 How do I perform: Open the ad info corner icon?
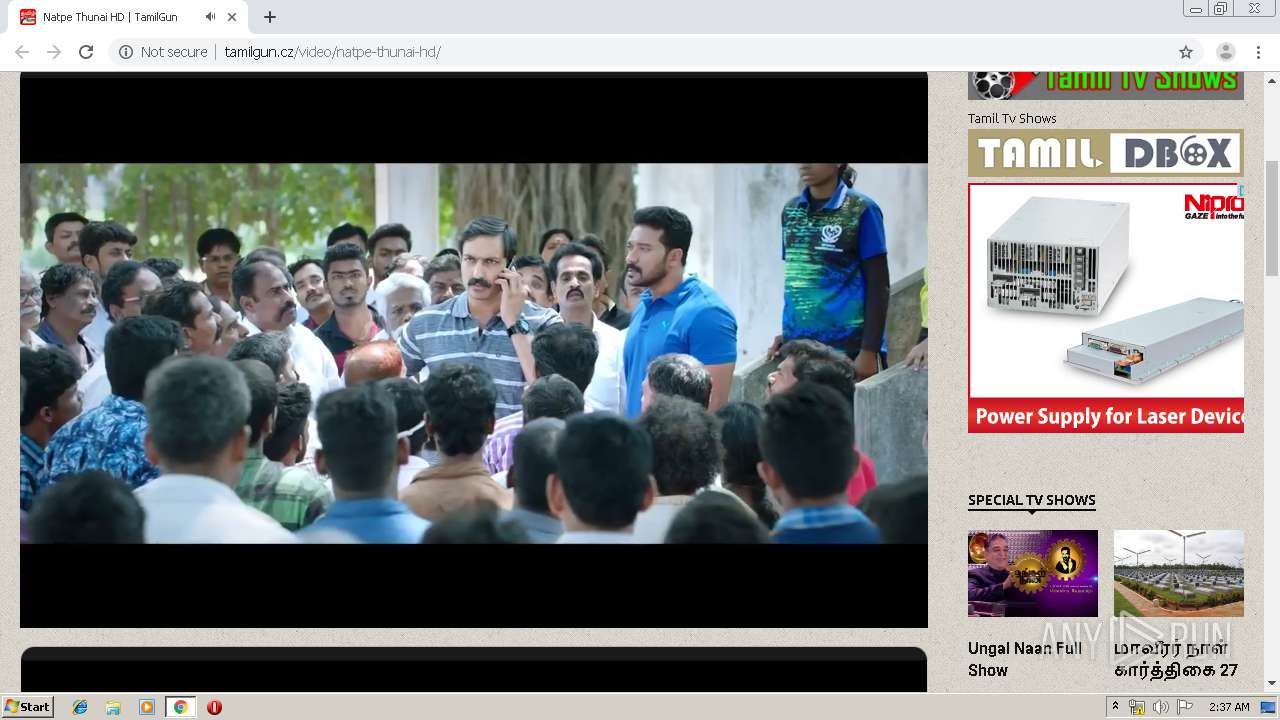1240,188
